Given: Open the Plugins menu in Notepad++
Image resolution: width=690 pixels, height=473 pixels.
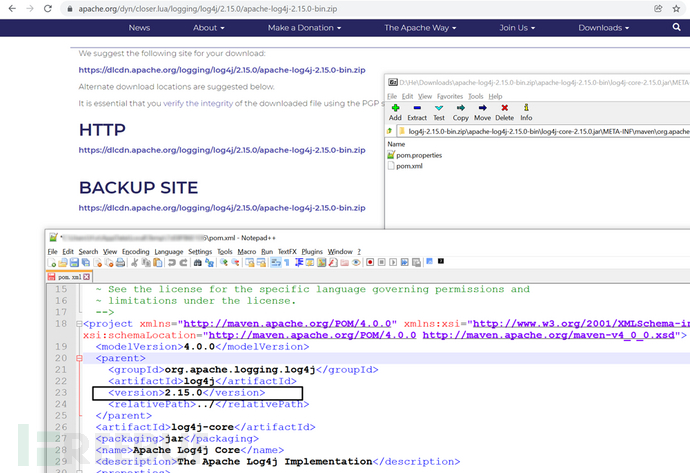Looking at the screenshot, I should click(312, 251).
